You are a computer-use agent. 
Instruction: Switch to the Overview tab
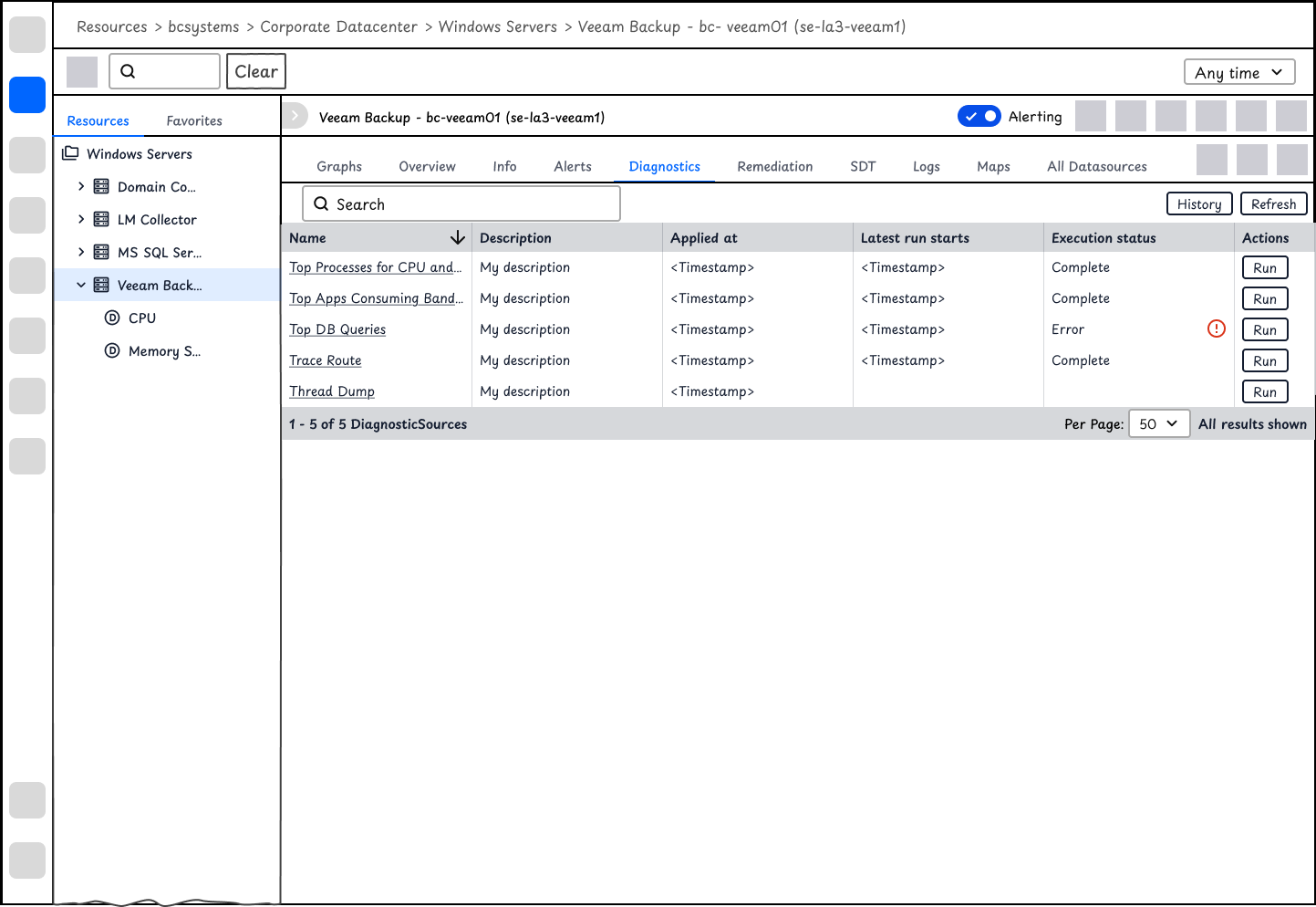click(427, 166)
